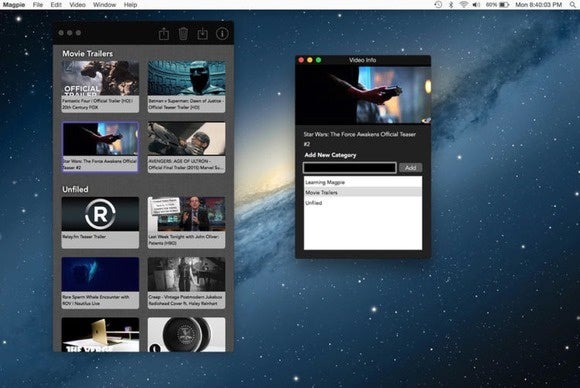Select Movie Trailers category in list

click(362, 192)
